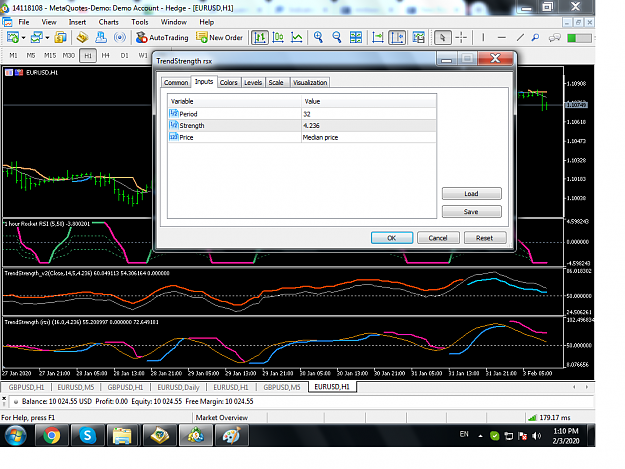This screenshot has height=469, width=625.
Task: Open the File menu
Action: coord(24,22)
